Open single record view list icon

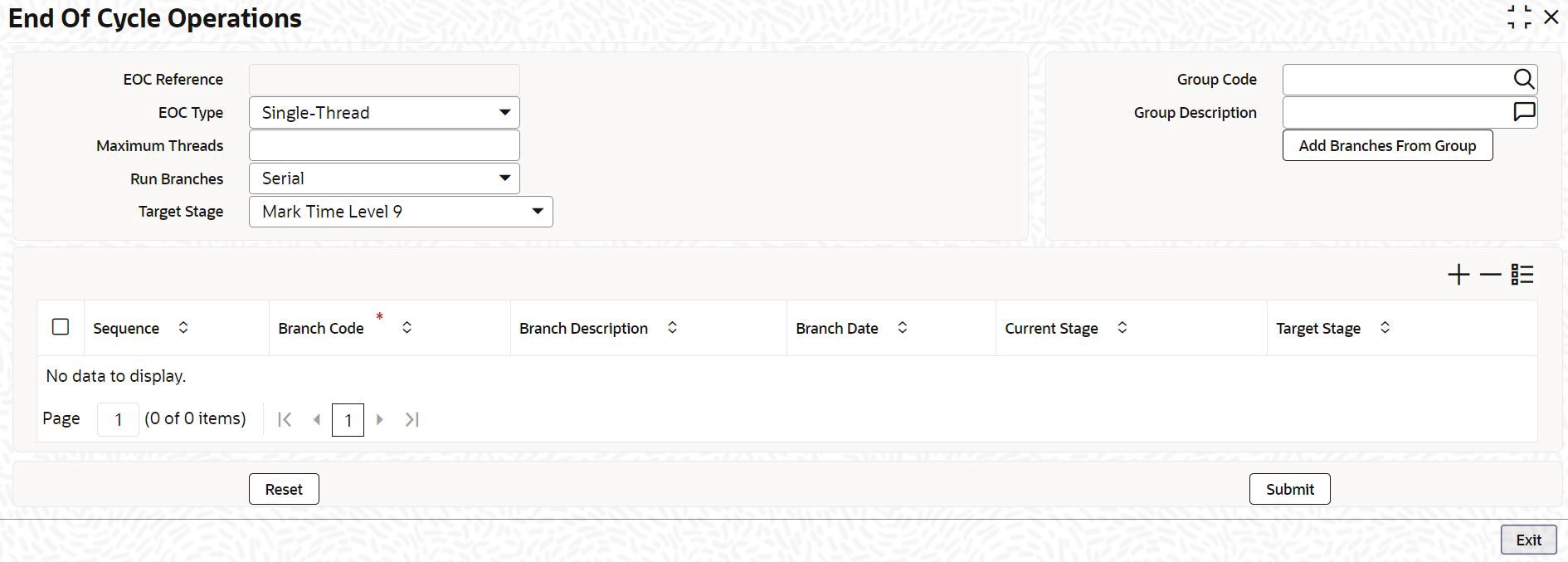(1522, 275)
